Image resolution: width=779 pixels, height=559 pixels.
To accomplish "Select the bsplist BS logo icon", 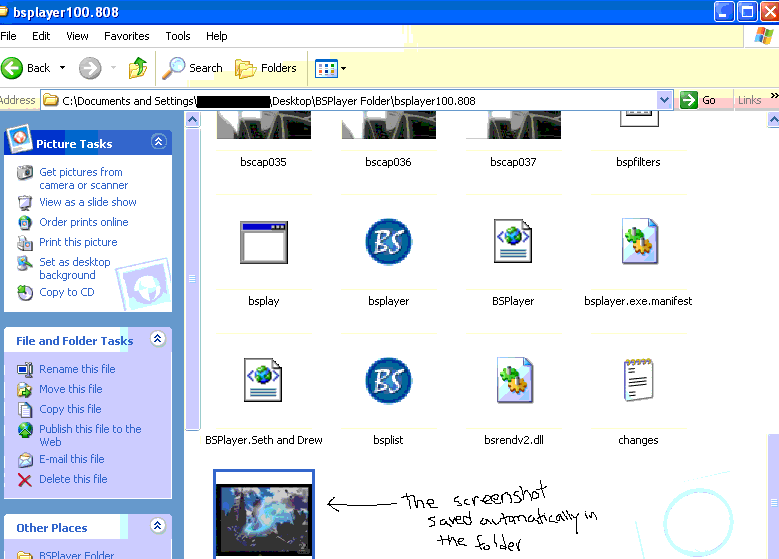I will pyautogui.click(x=389, y=381).
